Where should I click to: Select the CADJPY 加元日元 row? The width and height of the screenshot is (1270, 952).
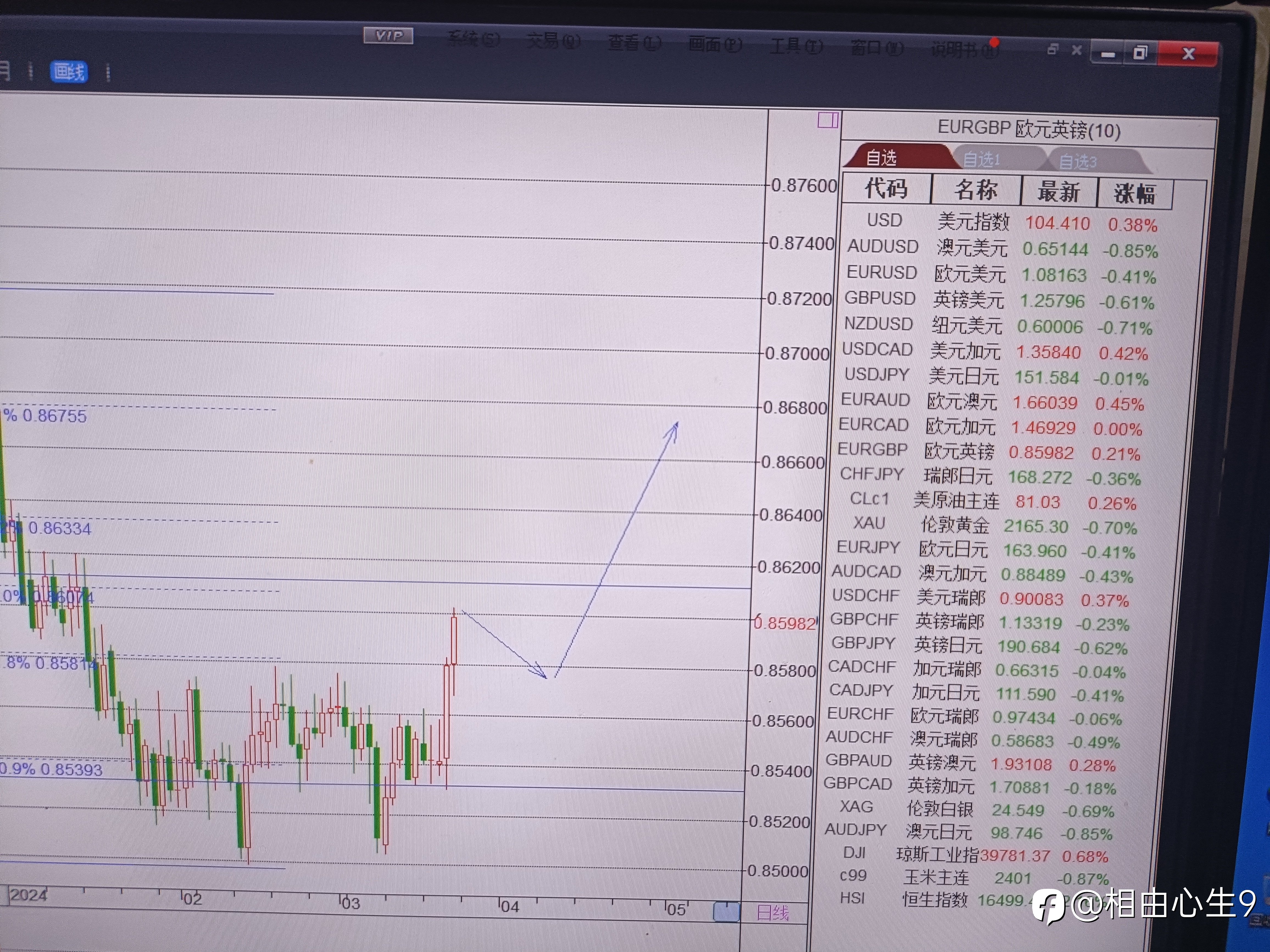(977, 693)
